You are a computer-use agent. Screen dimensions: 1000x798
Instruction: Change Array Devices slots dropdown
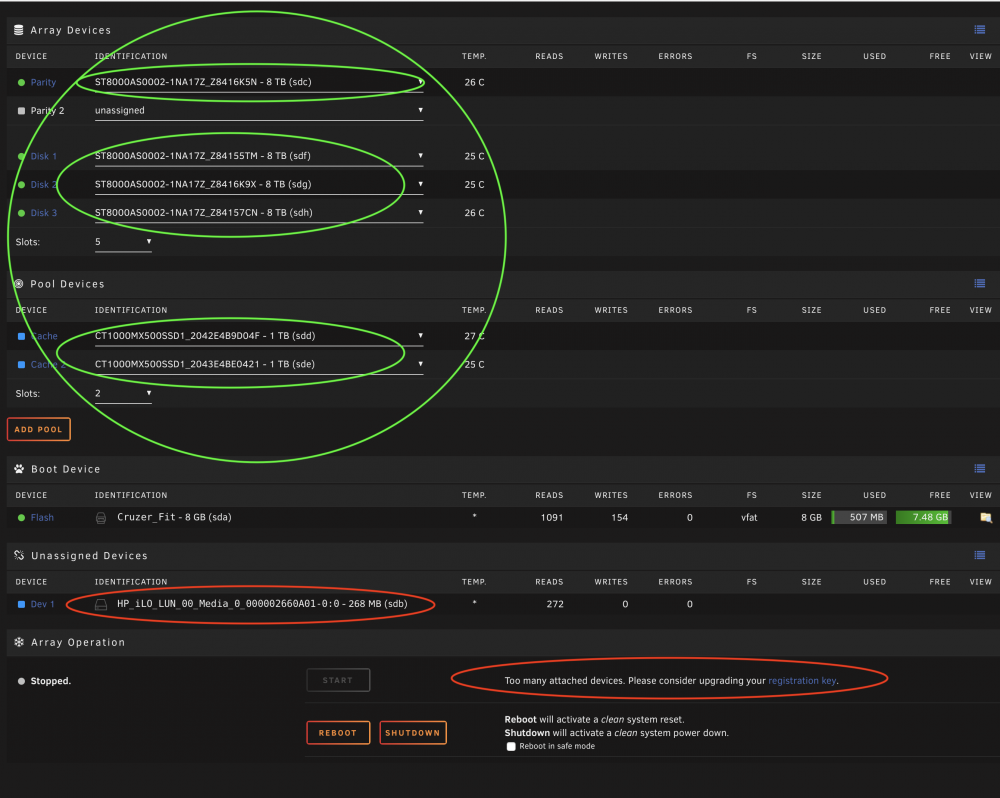click(123, 242)
